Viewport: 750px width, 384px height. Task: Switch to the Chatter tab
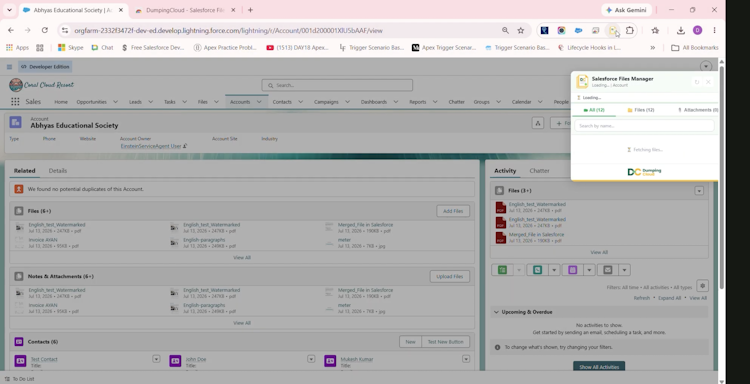[x=539, y=171]
